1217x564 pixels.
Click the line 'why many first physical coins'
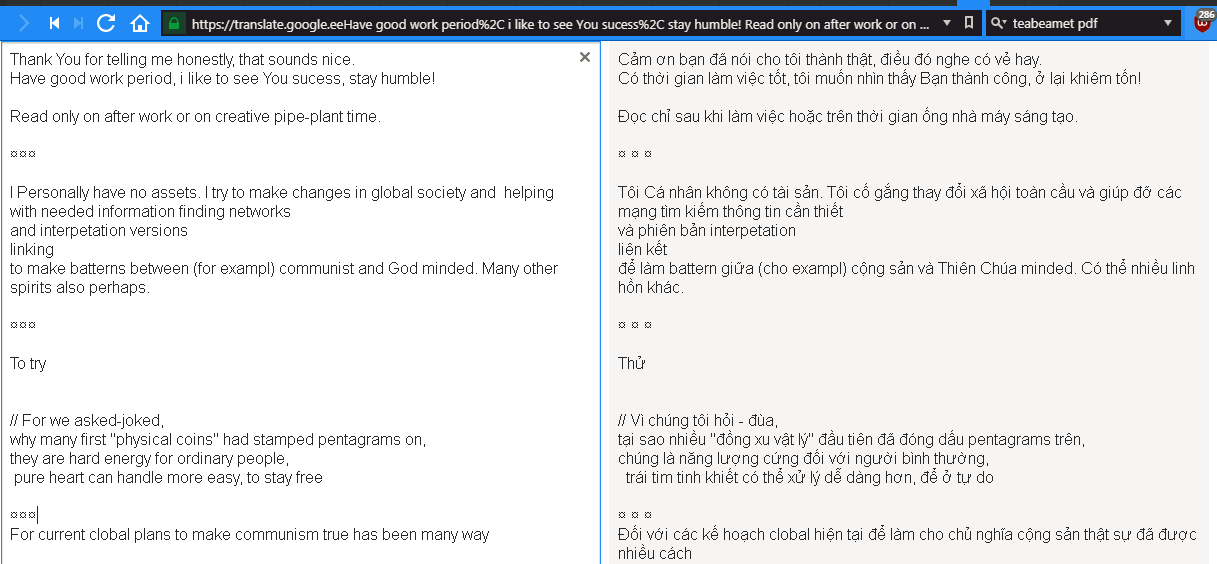[x=218, y=440]
